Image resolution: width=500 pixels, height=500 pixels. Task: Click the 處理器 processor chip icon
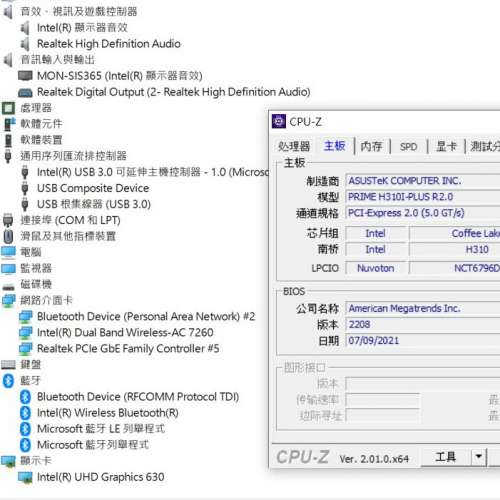8,108
